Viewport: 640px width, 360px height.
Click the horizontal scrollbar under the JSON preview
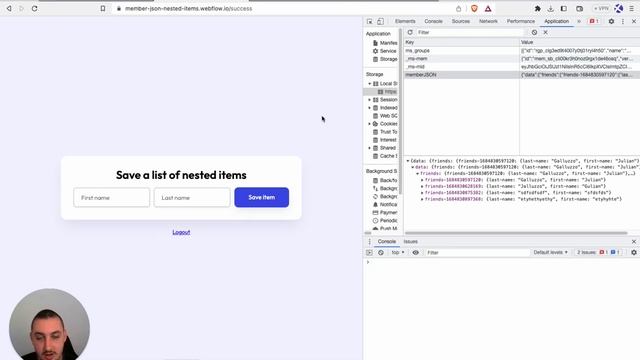516,233
